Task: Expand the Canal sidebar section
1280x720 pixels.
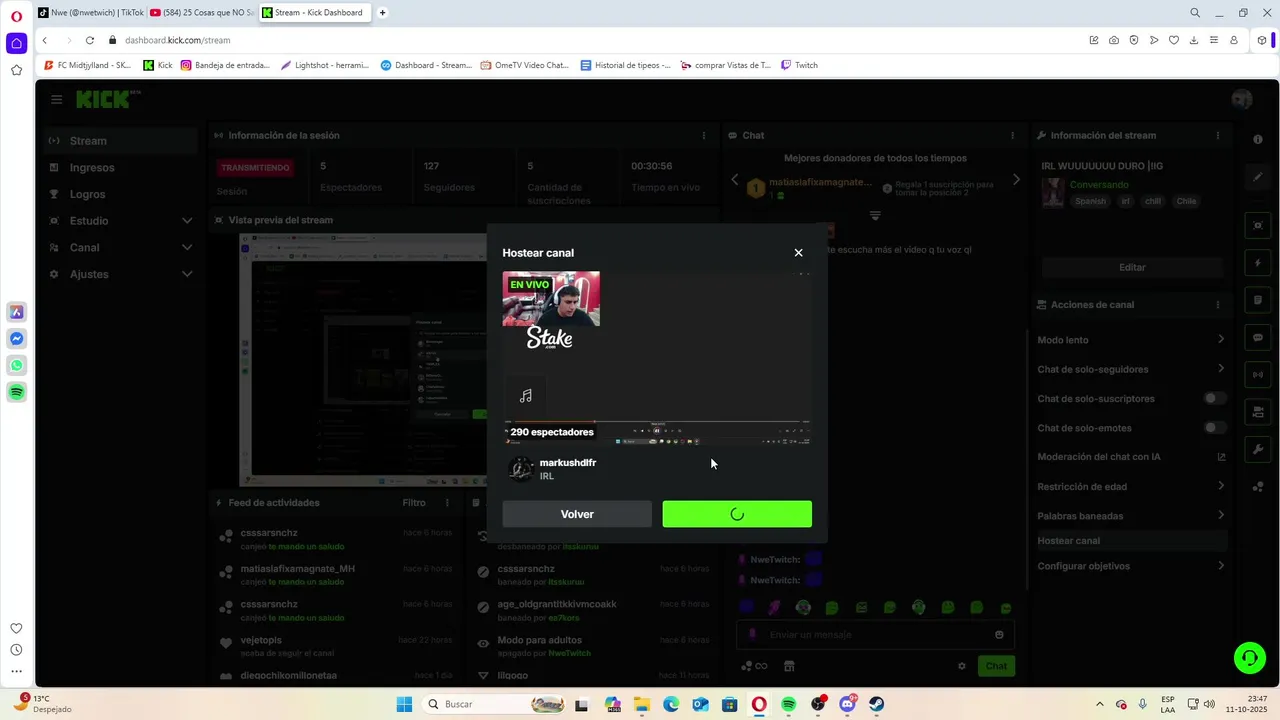Action: [120, 247]
